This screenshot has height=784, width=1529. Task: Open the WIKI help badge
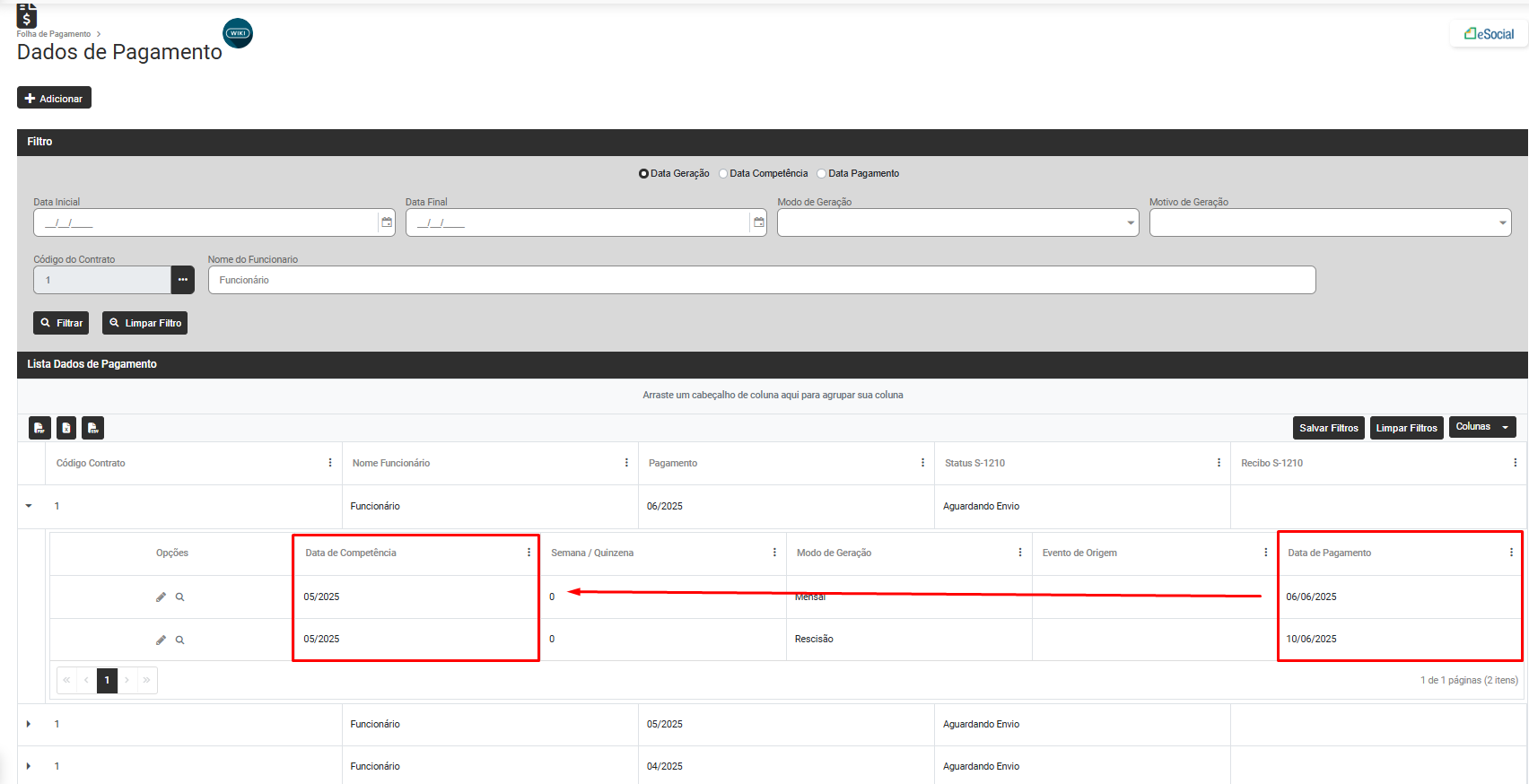coord(238,33)
